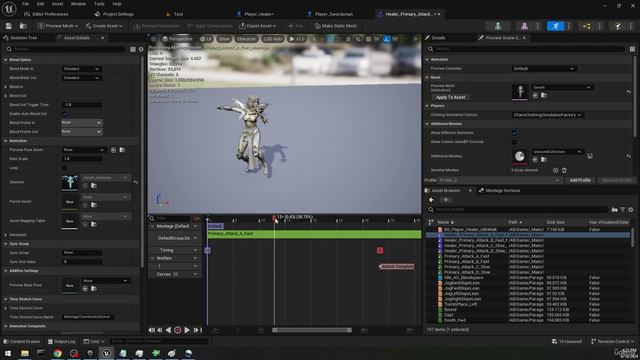Viewport: 640px width, 360px height.
Task: Toggle Enable Auto Blend Out checkbox
Action: [x=64, y=114]
